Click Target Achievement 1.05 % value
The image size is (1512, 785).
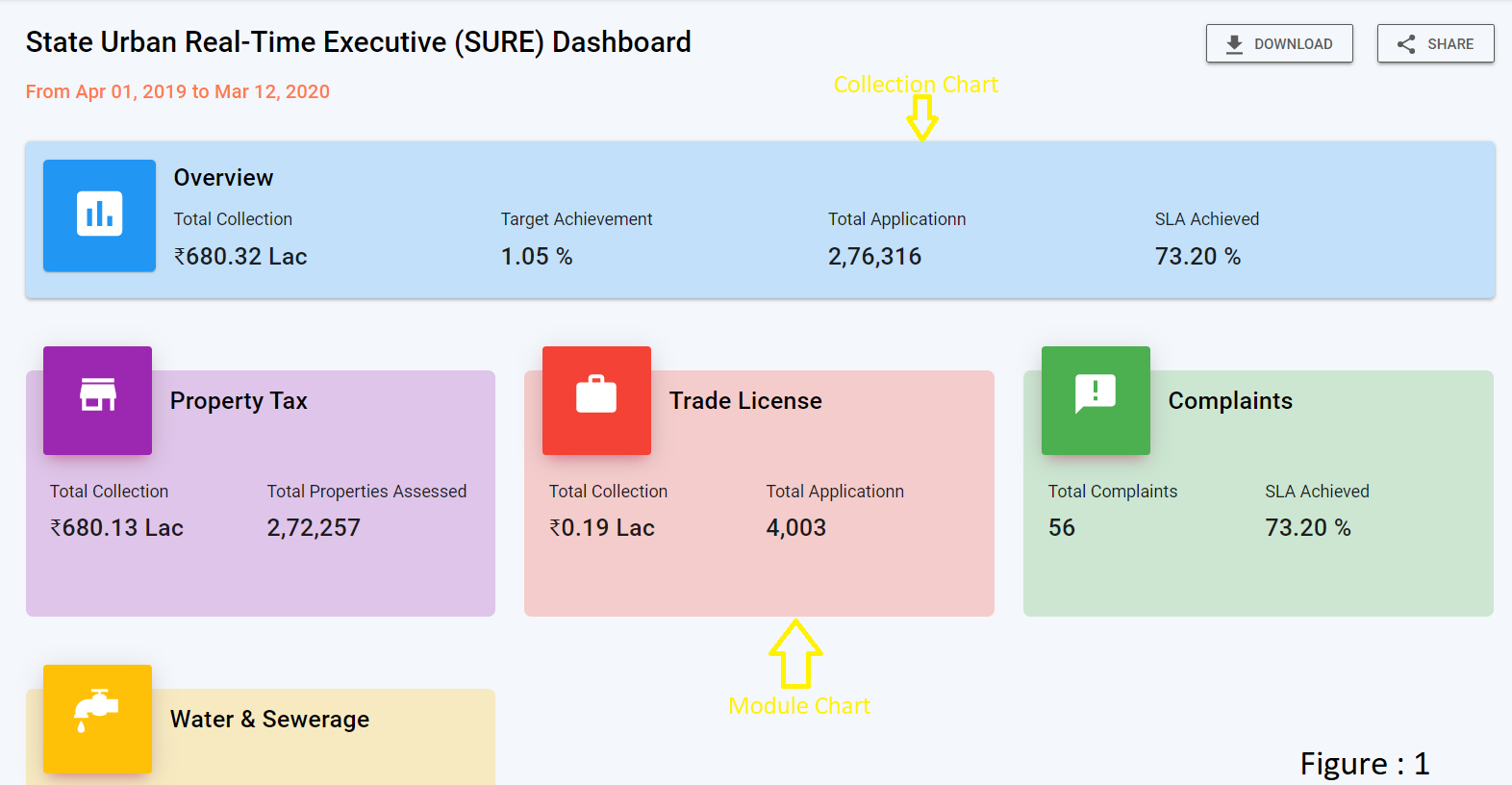tap(537, 257)
